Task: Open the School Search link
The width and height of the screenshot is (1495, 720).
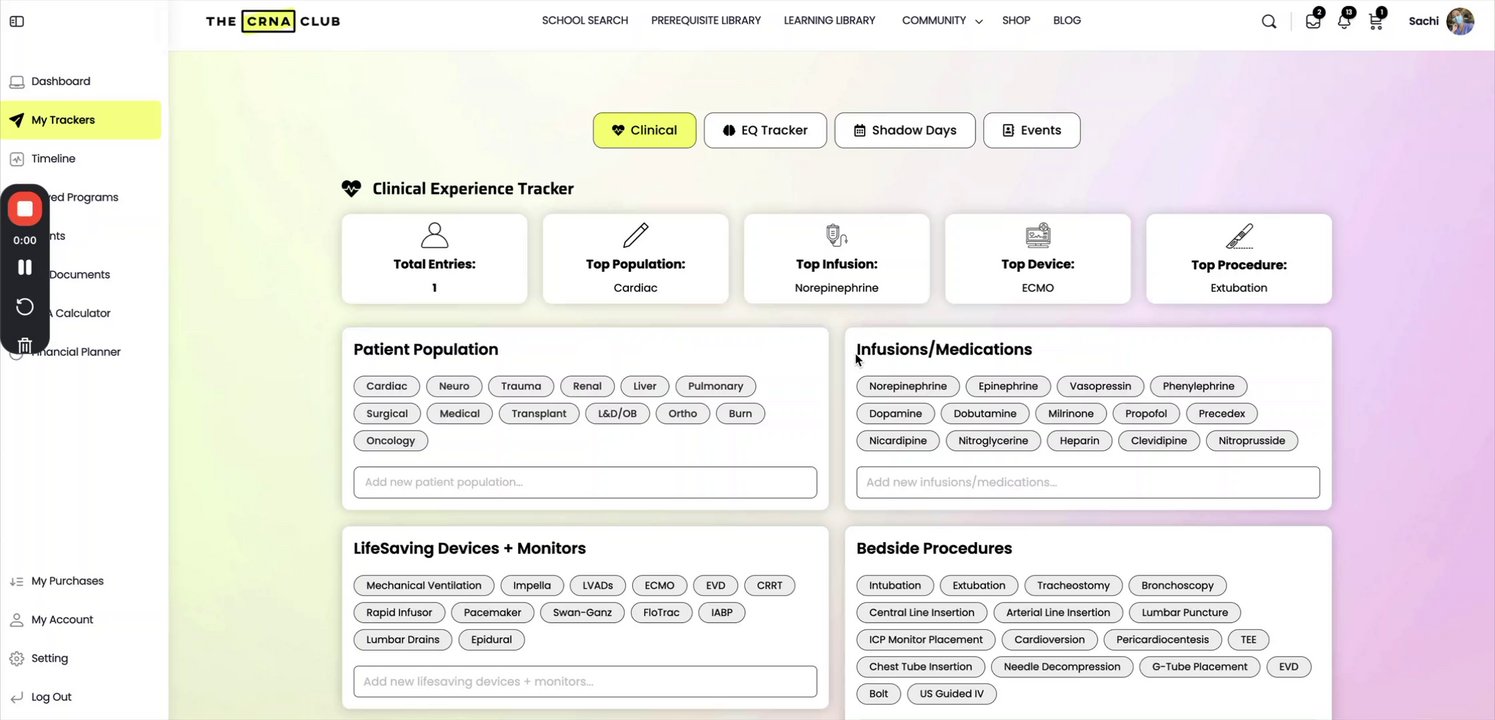Action: [x=585, y=20]
